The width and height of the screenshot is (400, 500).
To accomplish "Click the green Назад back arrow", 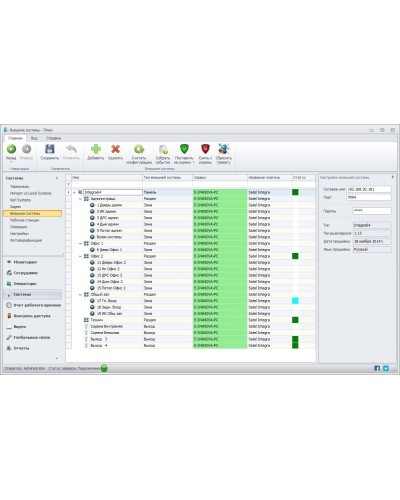I will click(x=11, y=149).
